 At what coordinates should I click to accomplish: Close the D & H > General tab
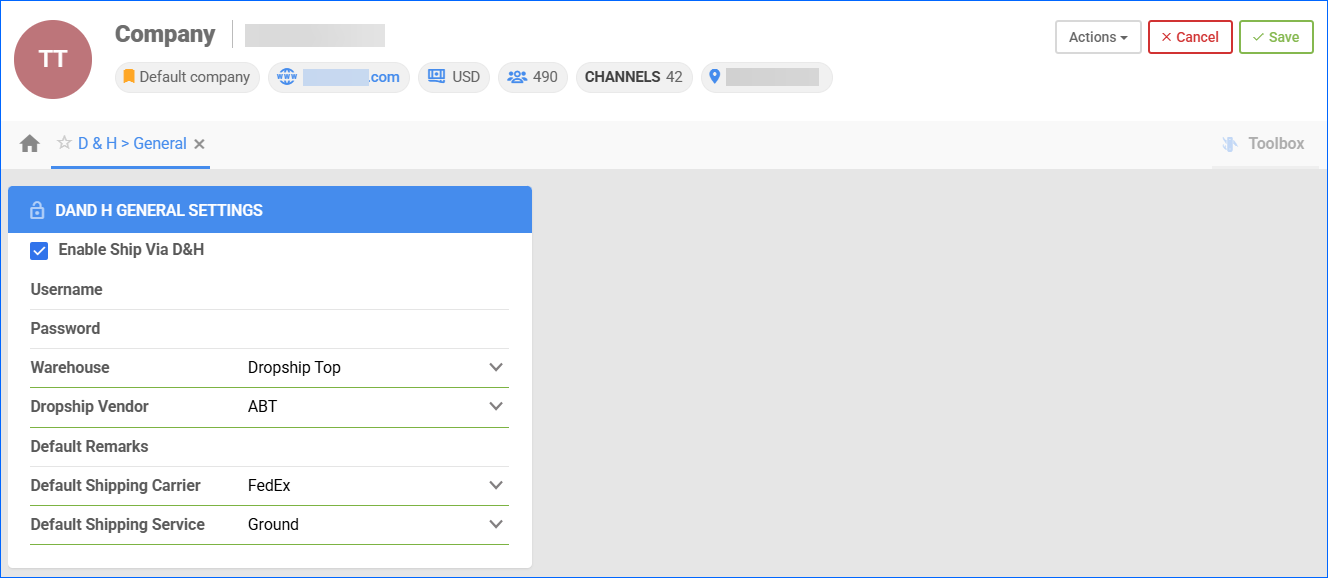[199, 144]
